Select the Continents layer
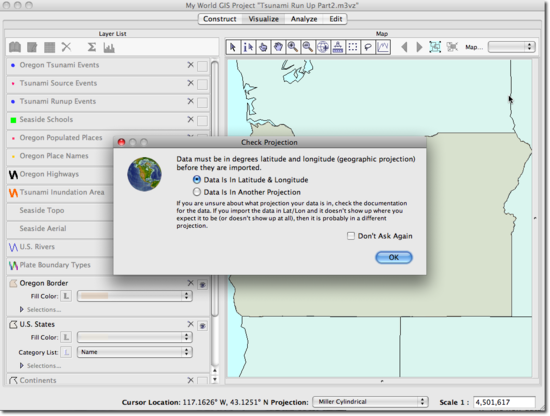 point(38,380)
